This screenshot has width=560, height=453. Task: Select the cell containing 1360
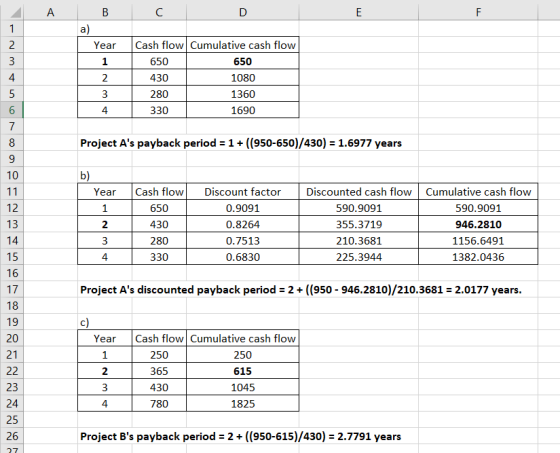click(242, 94)
